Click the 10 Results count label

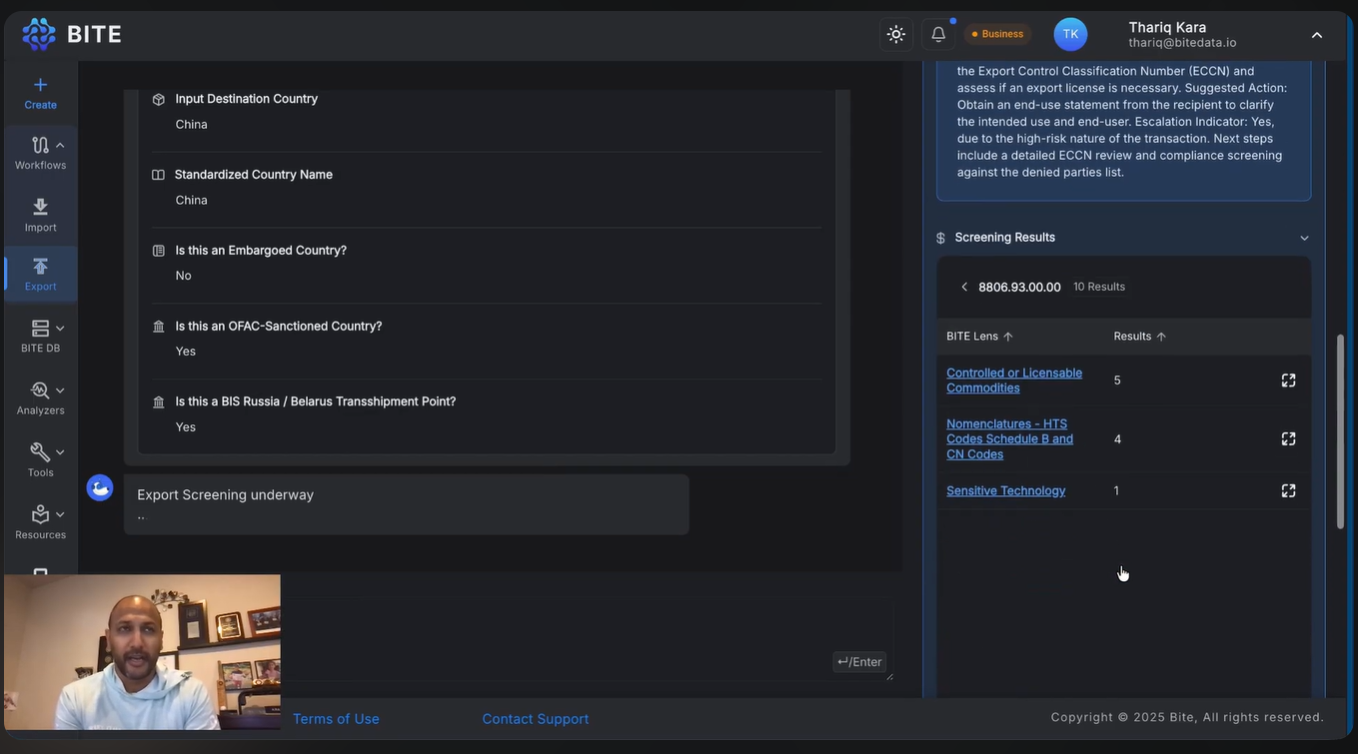coord(1099,287)
